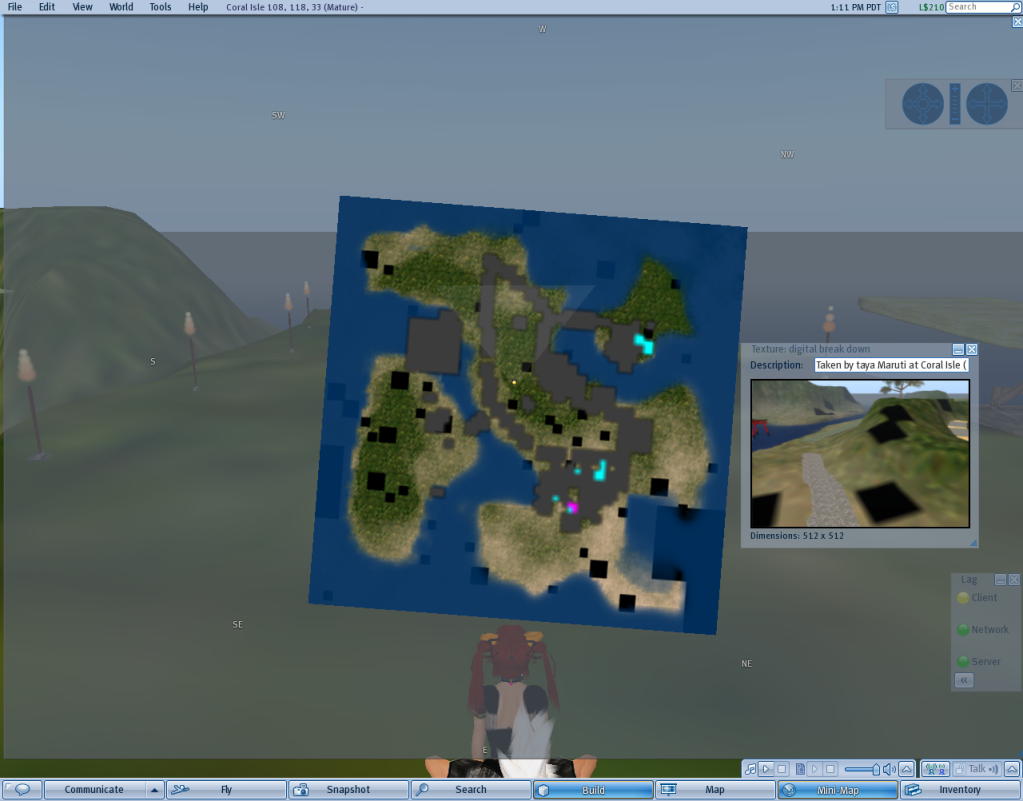Expand the voice controls panel arrow
1023x801 pixels.
coord(1010,769)
